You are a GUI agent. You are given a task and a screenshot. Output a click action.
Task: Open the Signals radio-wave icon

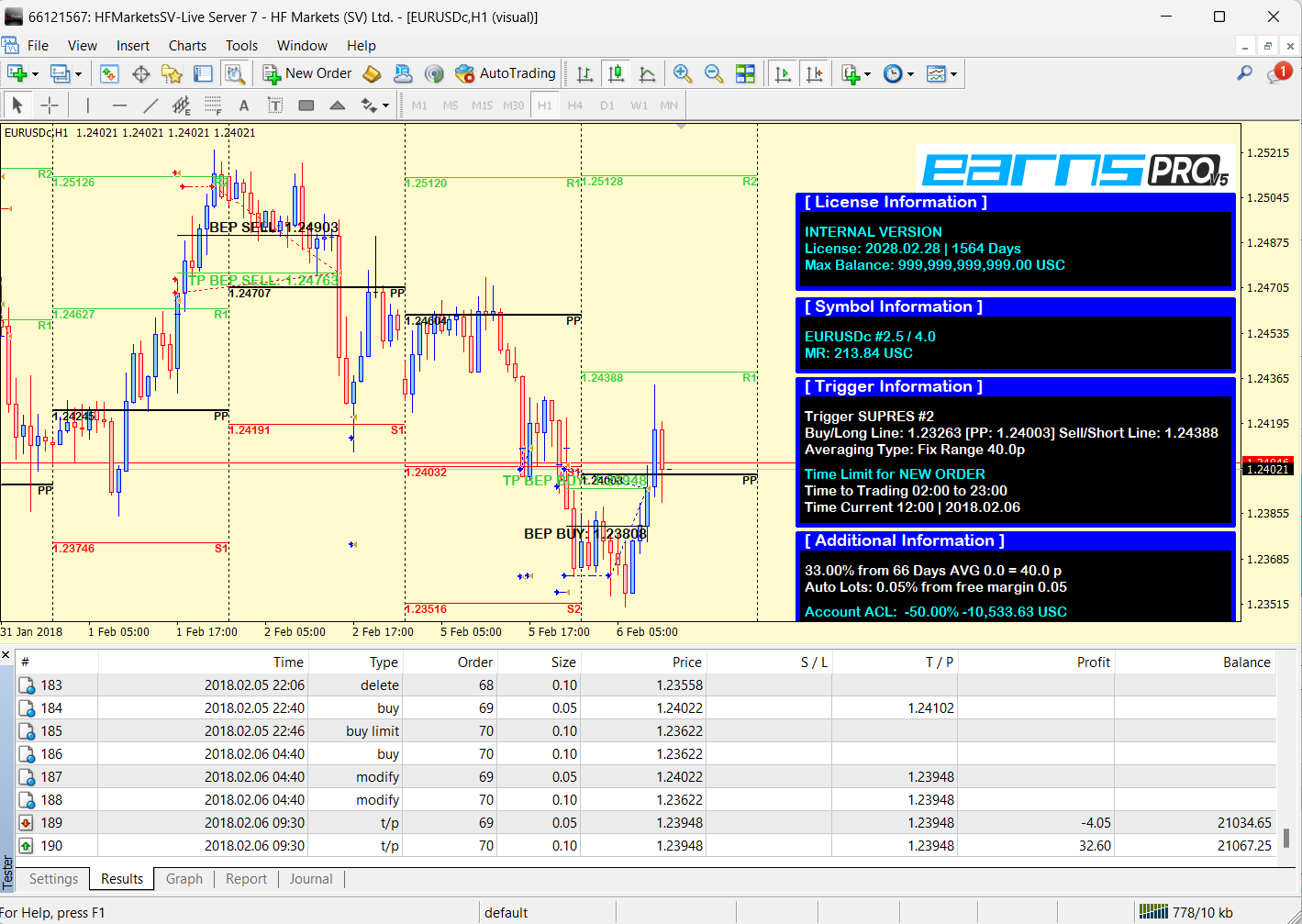point(434,73)
